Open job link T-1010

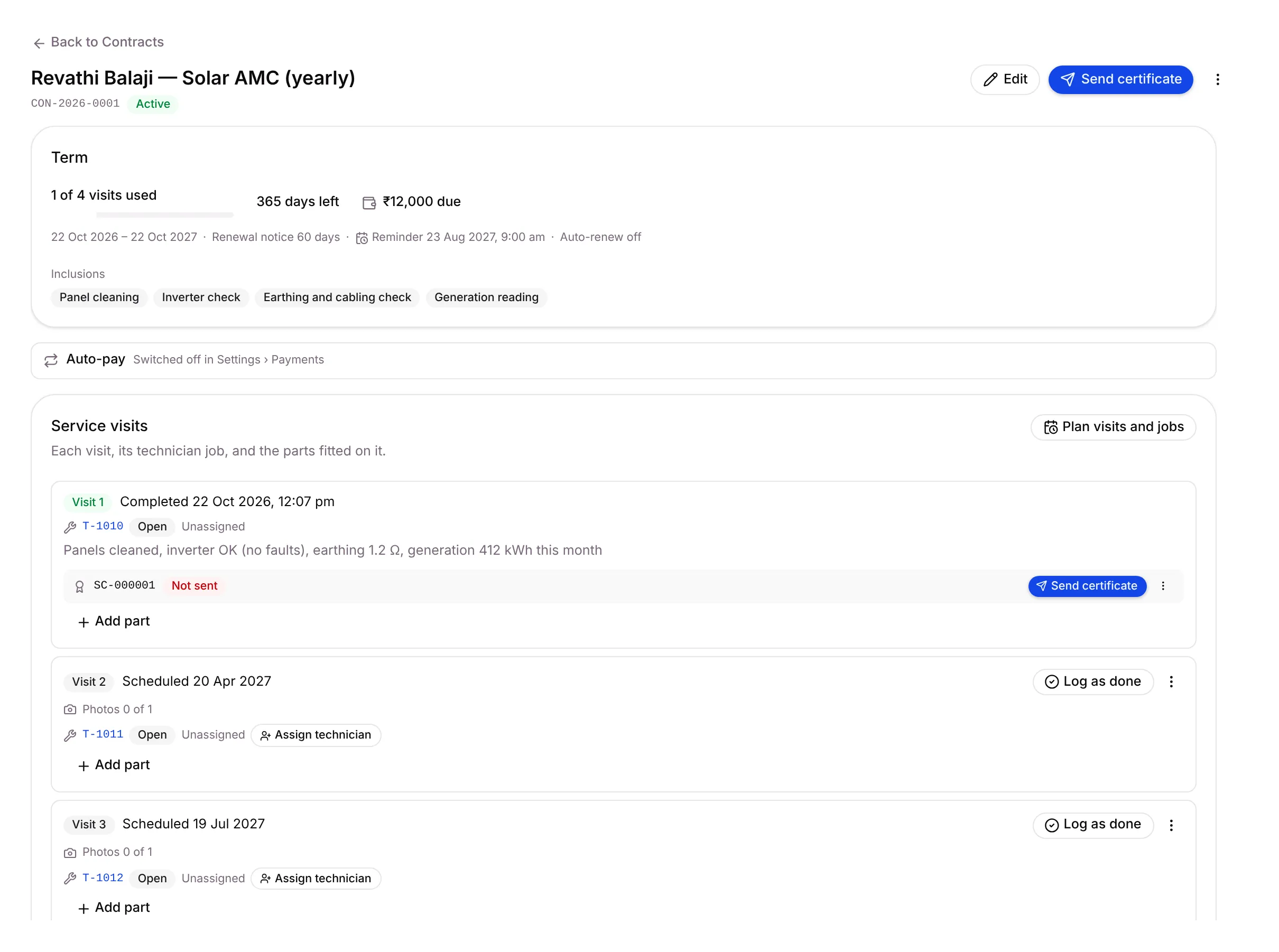(103, 526)
